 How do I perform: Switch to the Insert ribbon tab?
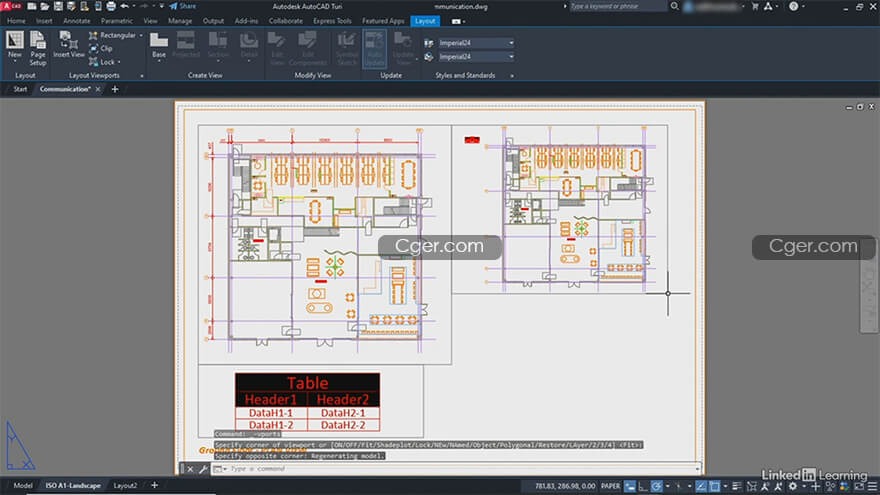pyautogui.click(x=44, y=21)
